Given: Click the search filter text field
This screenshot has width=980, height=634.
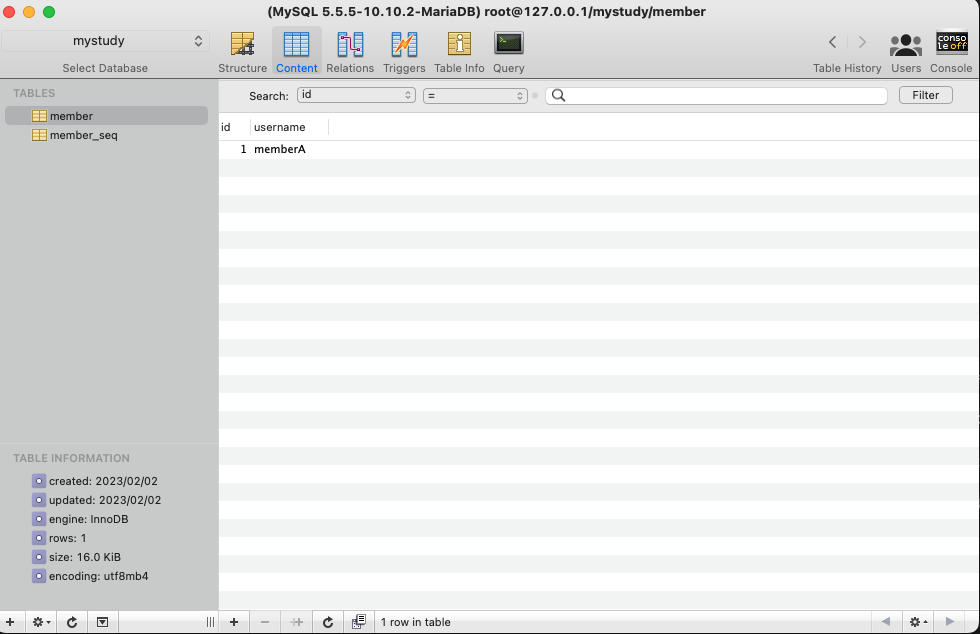Looking at the screenshot, I should (x=716, y=95).
